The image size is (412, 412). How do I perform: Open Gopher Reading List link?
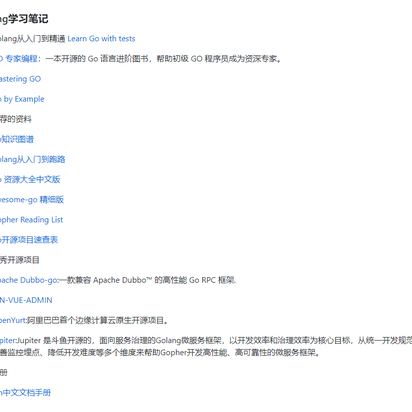click(31, 220)
